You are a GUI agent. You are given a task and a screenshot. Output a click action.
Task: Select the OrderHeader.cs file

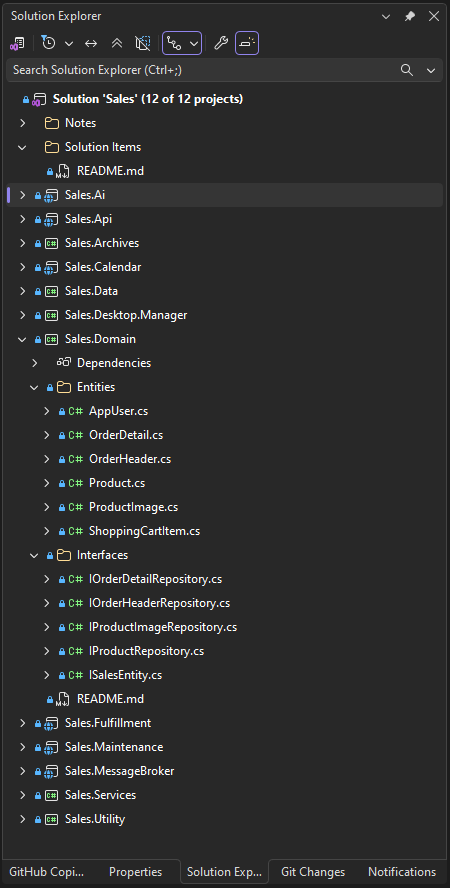pos(130,459)
